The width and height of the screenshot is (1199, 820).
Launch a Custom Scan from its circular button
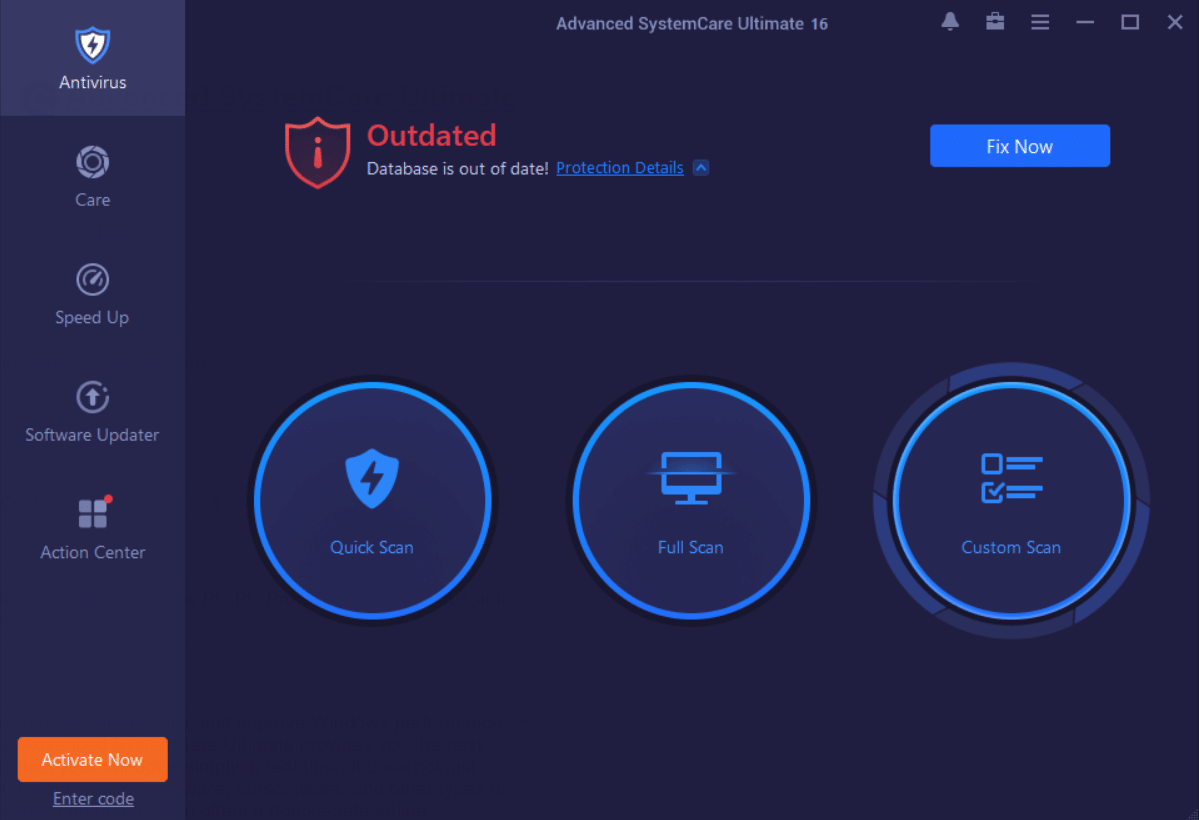(x=1010, y=500)
